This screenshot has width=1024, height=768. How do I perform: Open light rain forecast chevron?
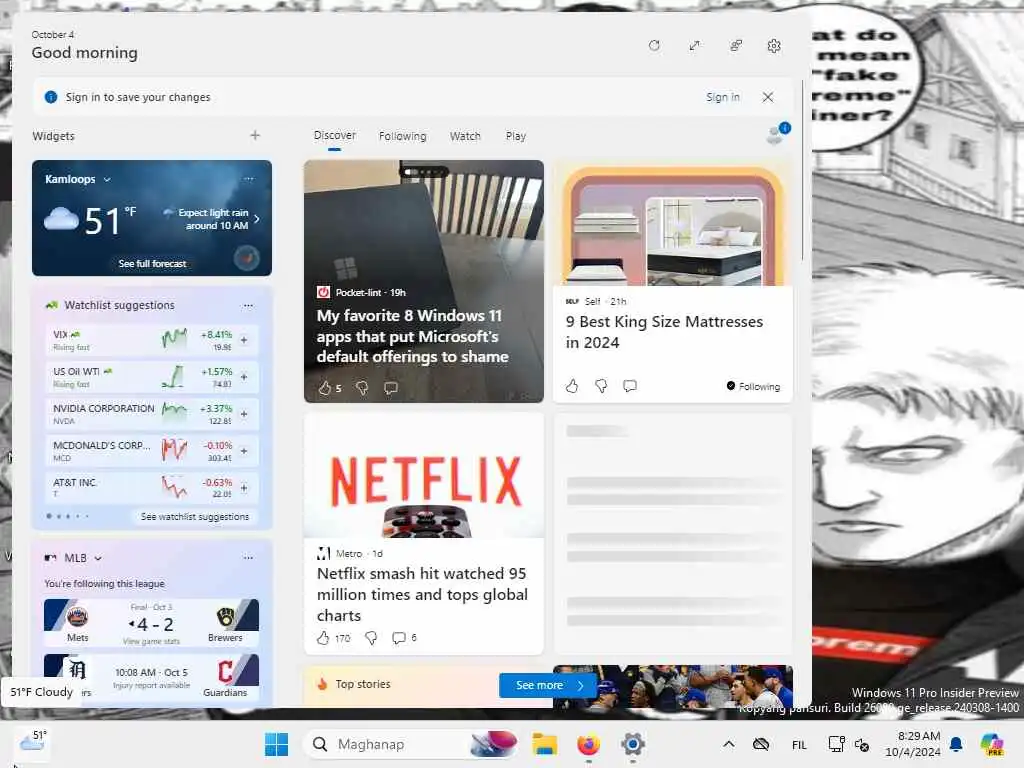pyautogui.click(x=257, y=219)
